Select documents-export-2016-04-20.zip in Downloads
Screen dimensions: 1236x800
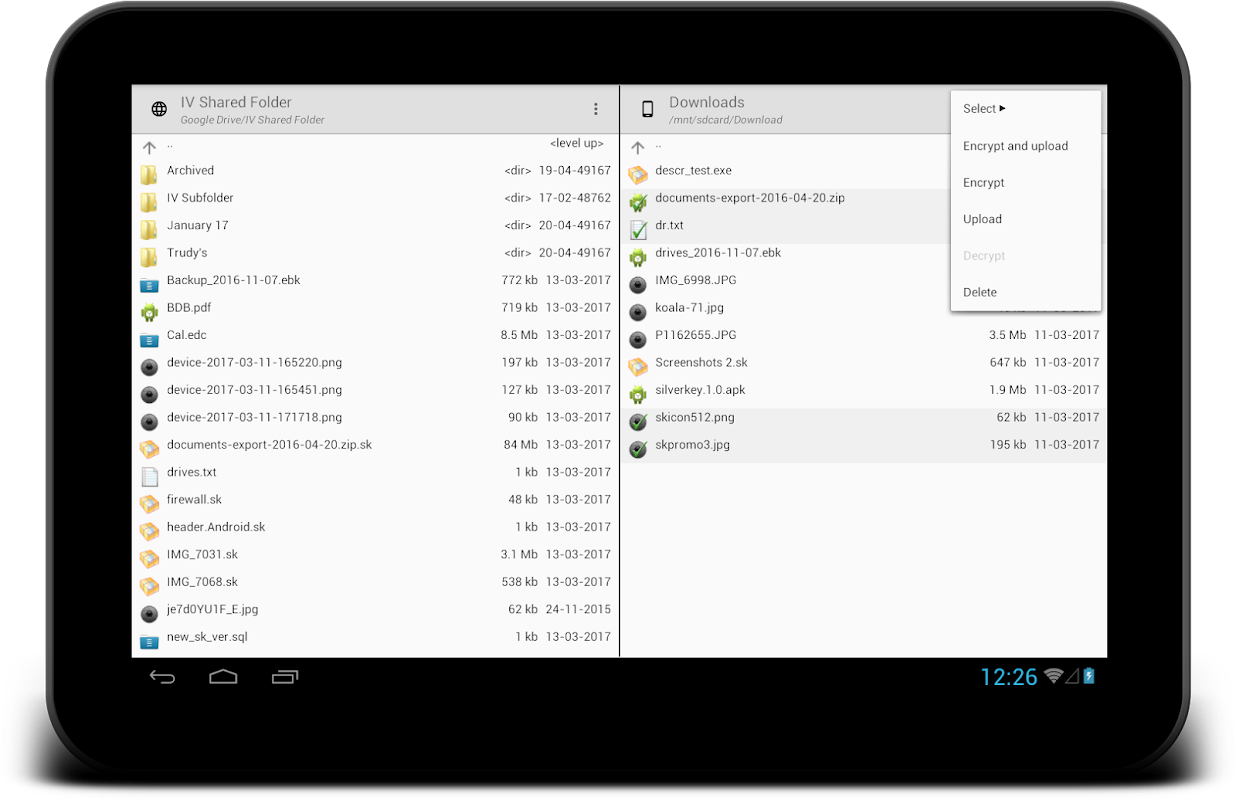pyautogui.click(x=750, y=198)
